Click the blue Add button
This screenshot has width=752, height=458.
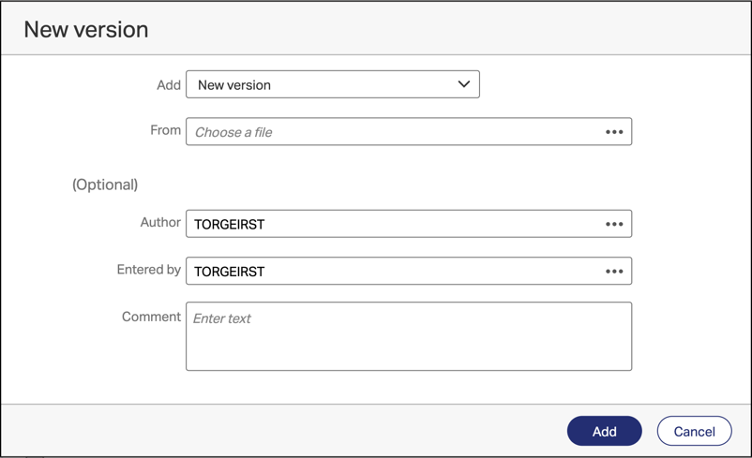coord(604,431)
